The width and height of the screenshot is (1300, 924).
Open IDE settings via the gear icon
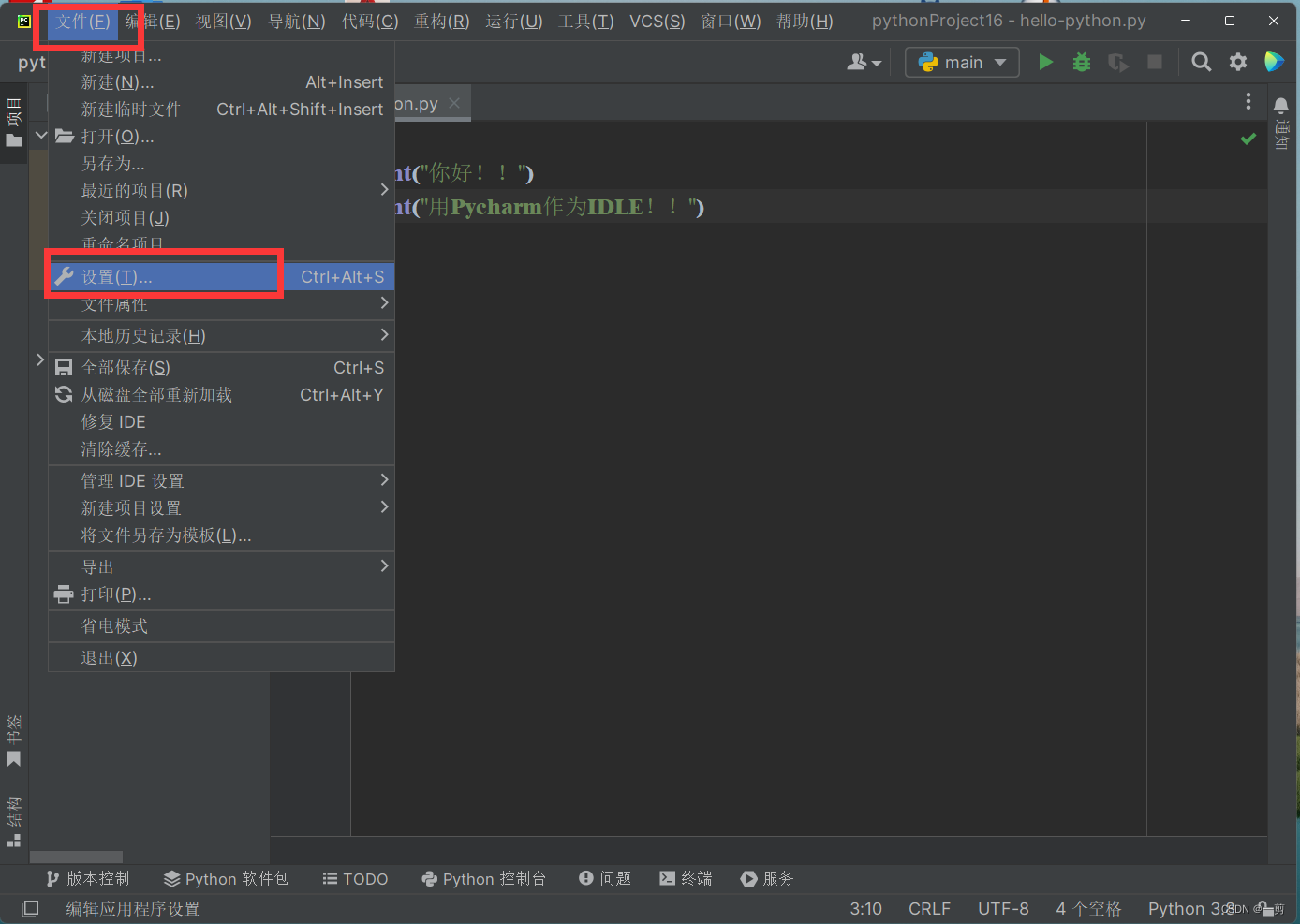tap(1238, 62)
